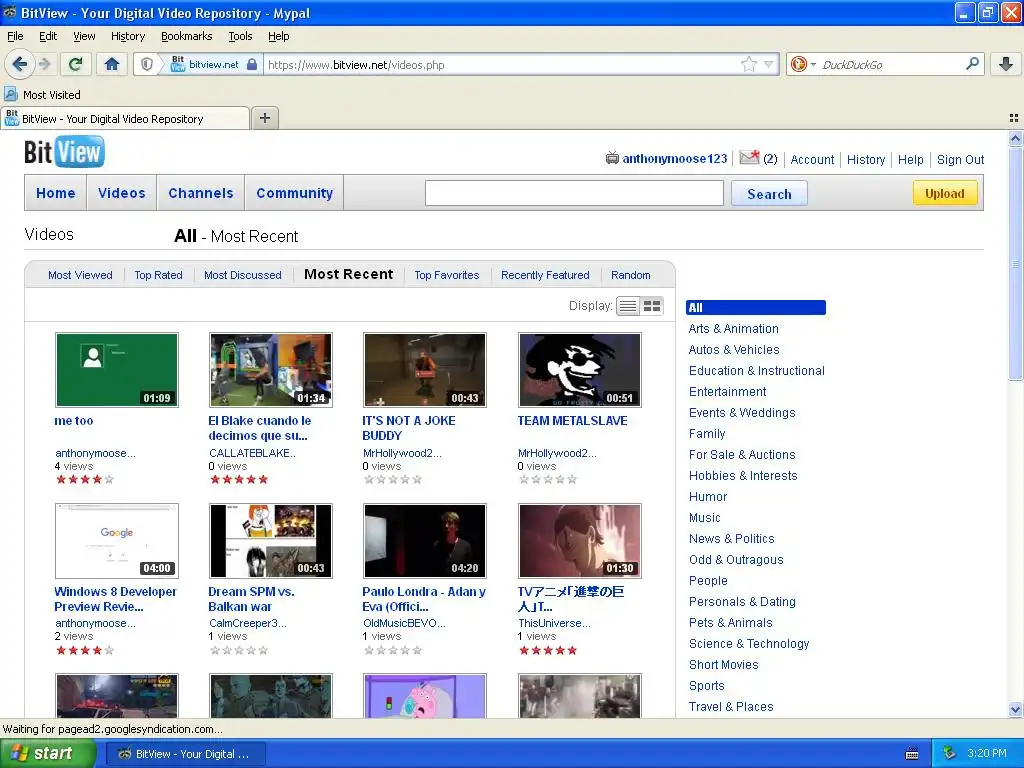Click the BitView taskbar window button
The height and width of the screenshot is (768, 1024).
(x=185, y=754)
